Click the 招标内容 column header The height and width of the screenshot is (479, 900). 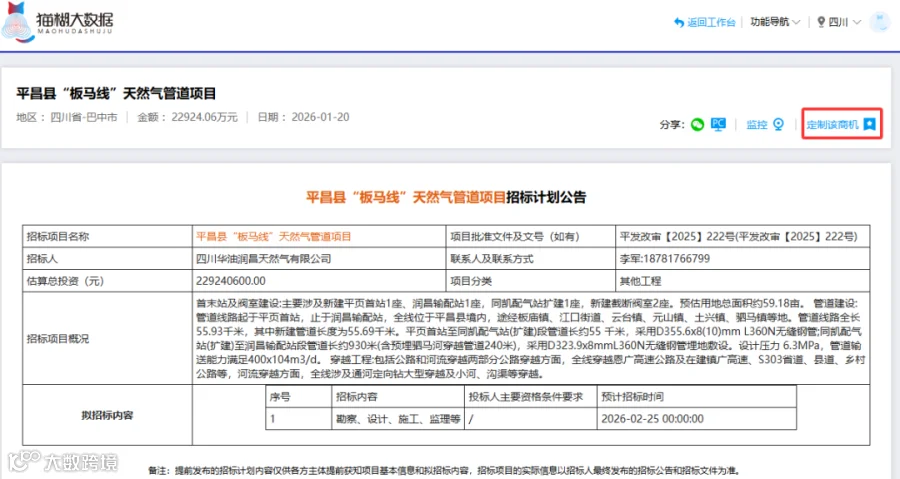point(357,396)
